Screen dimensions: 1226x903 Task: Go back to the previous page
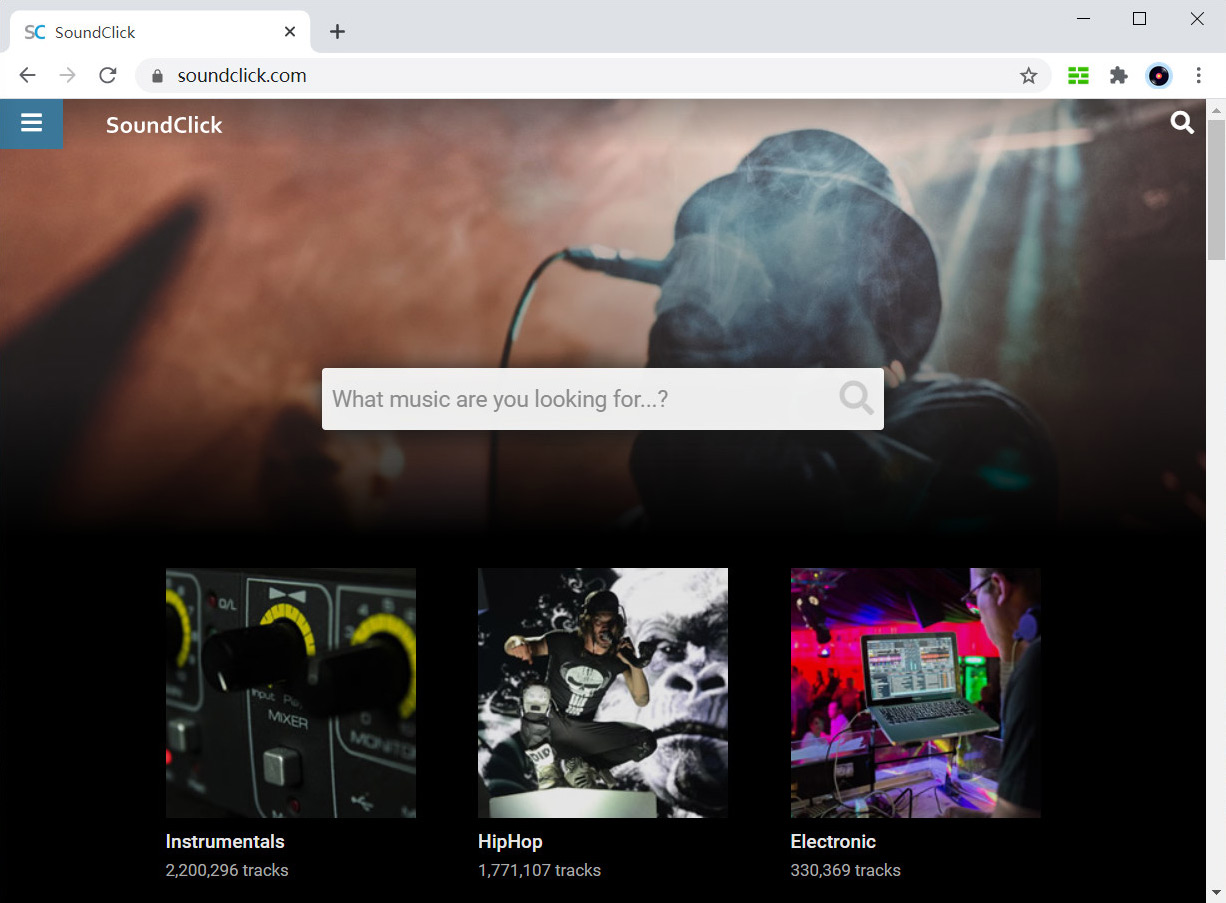(28, 76)
